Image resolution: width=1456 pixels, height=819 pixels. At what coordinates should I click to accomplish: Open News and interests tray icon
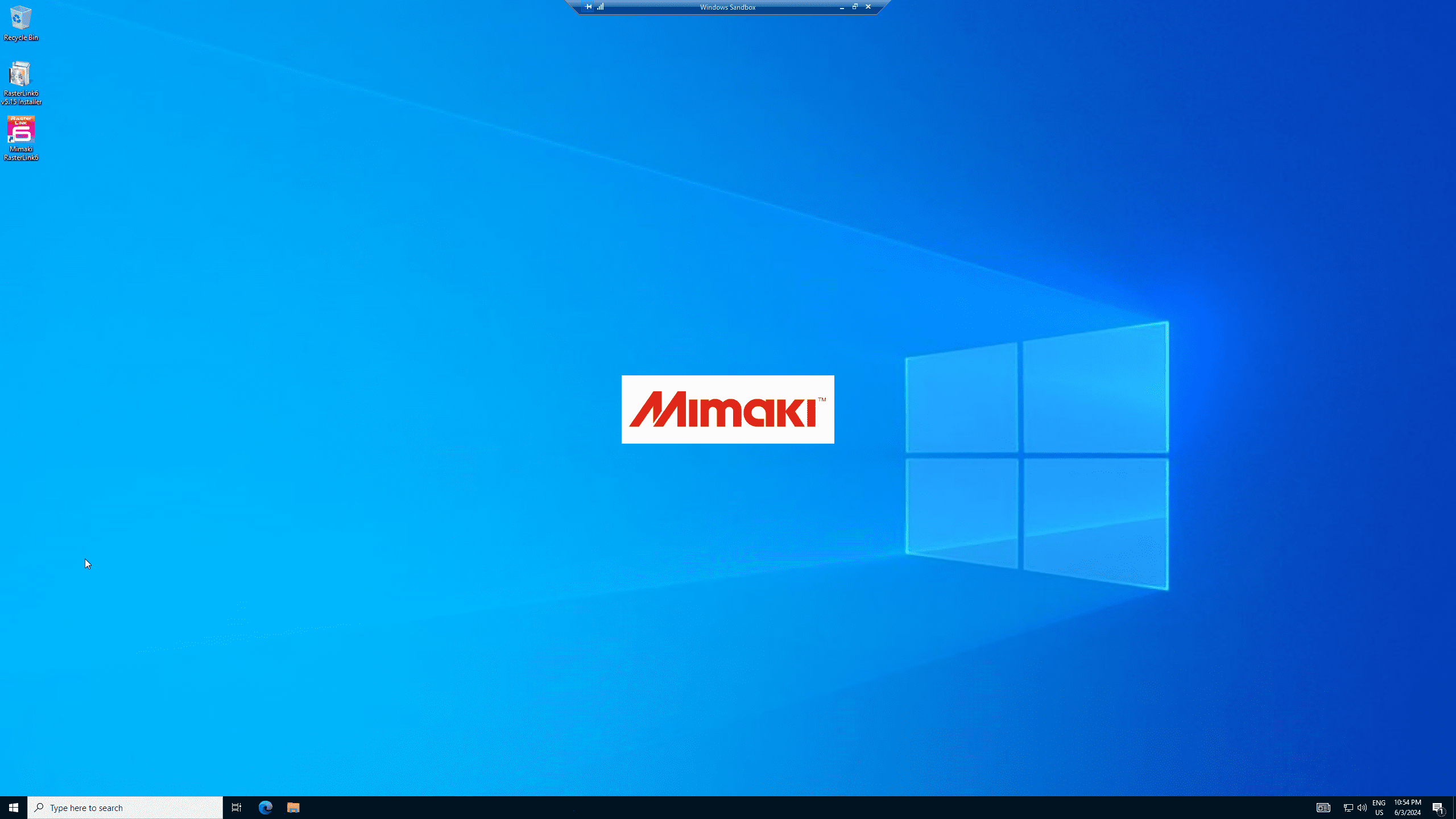1323,807
